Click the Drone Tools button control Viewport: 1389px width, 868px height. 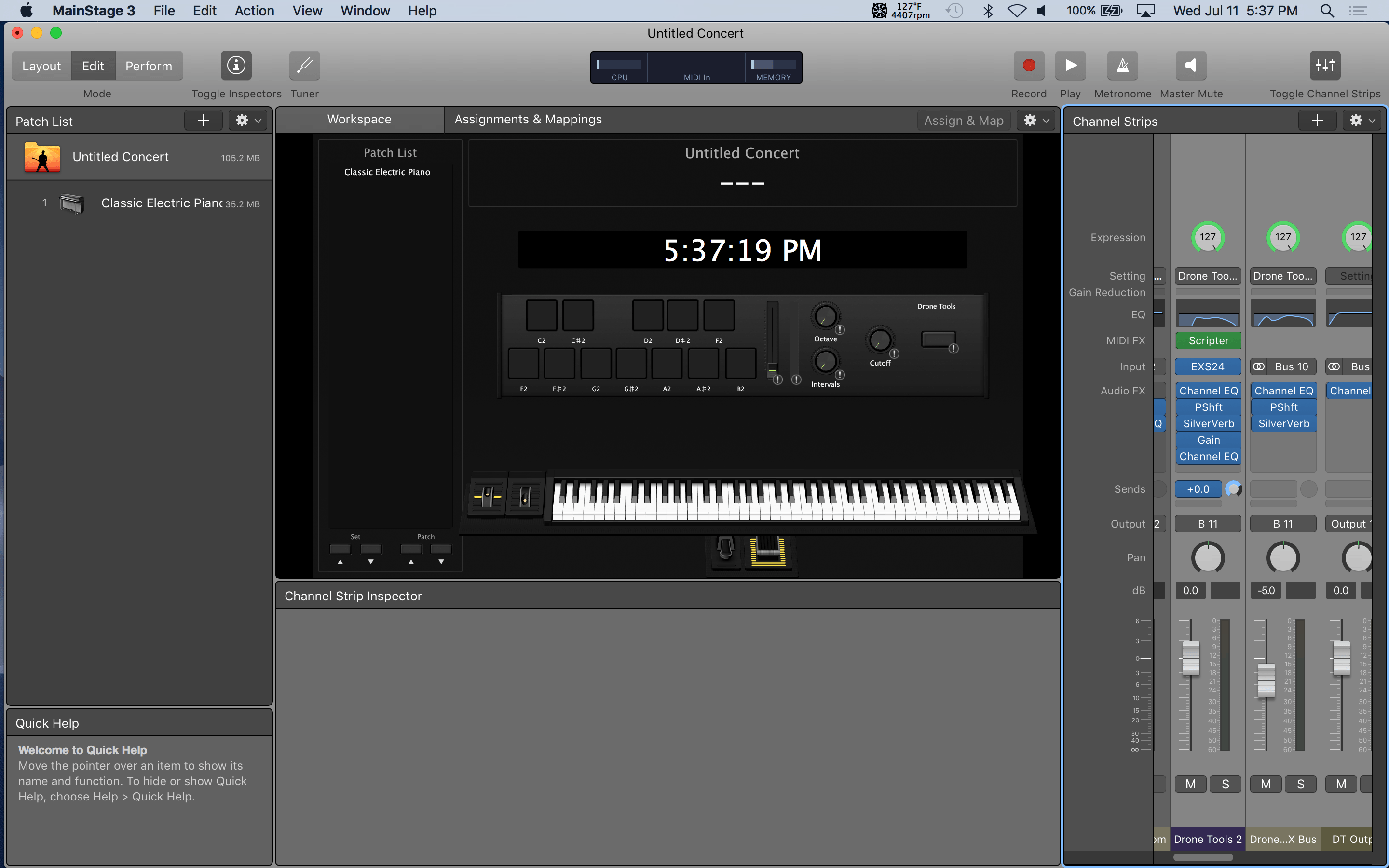(x=938, y=339)
